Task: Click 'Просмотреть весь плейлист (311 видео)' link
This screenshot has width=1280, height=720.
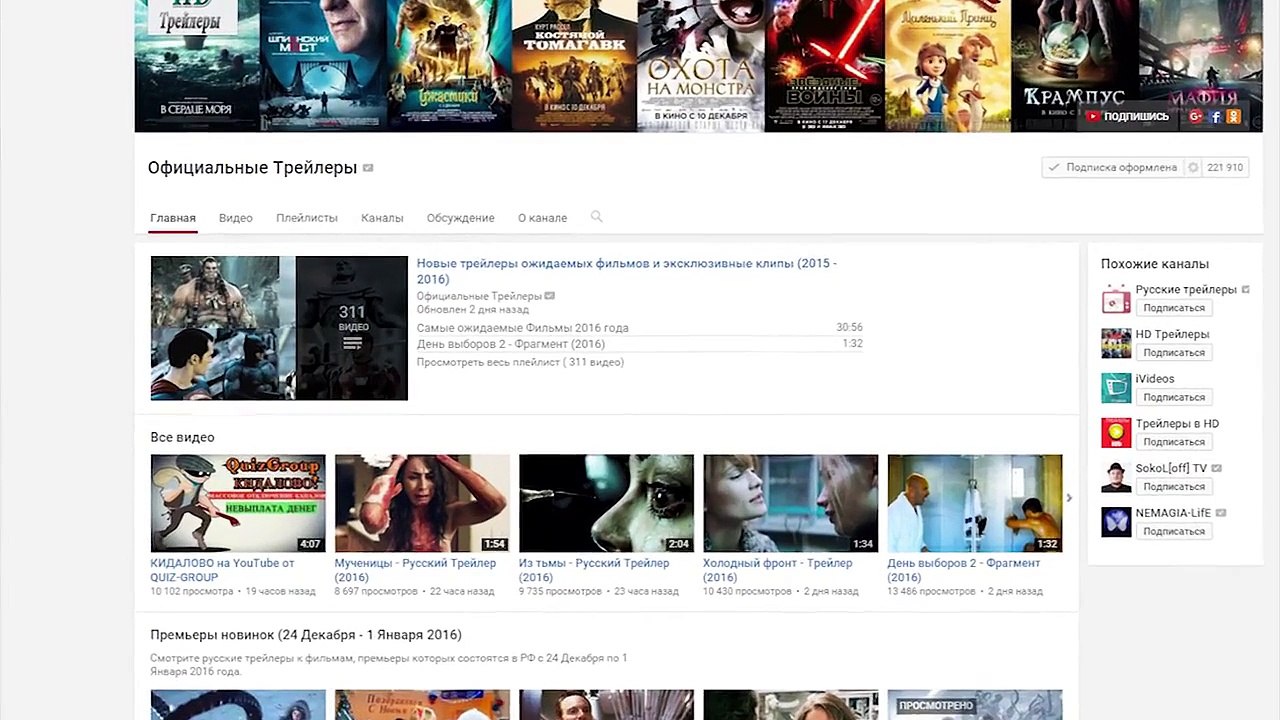Action: pyautogui.click(x=520, y=362)
